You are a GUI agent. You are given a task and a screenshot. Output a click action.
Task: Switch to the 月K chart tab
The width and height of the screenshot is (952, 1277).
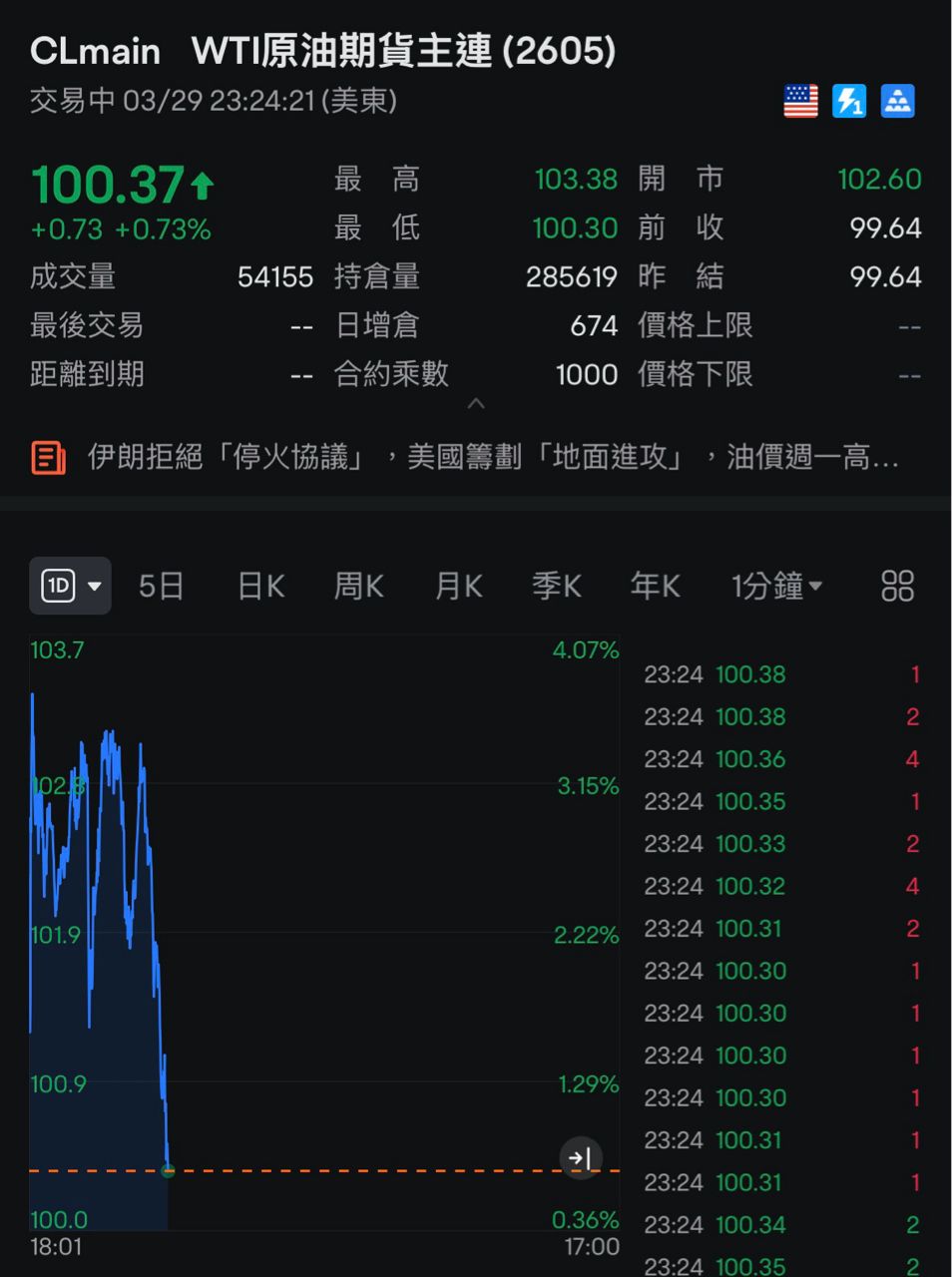click(x=458, y=586)
